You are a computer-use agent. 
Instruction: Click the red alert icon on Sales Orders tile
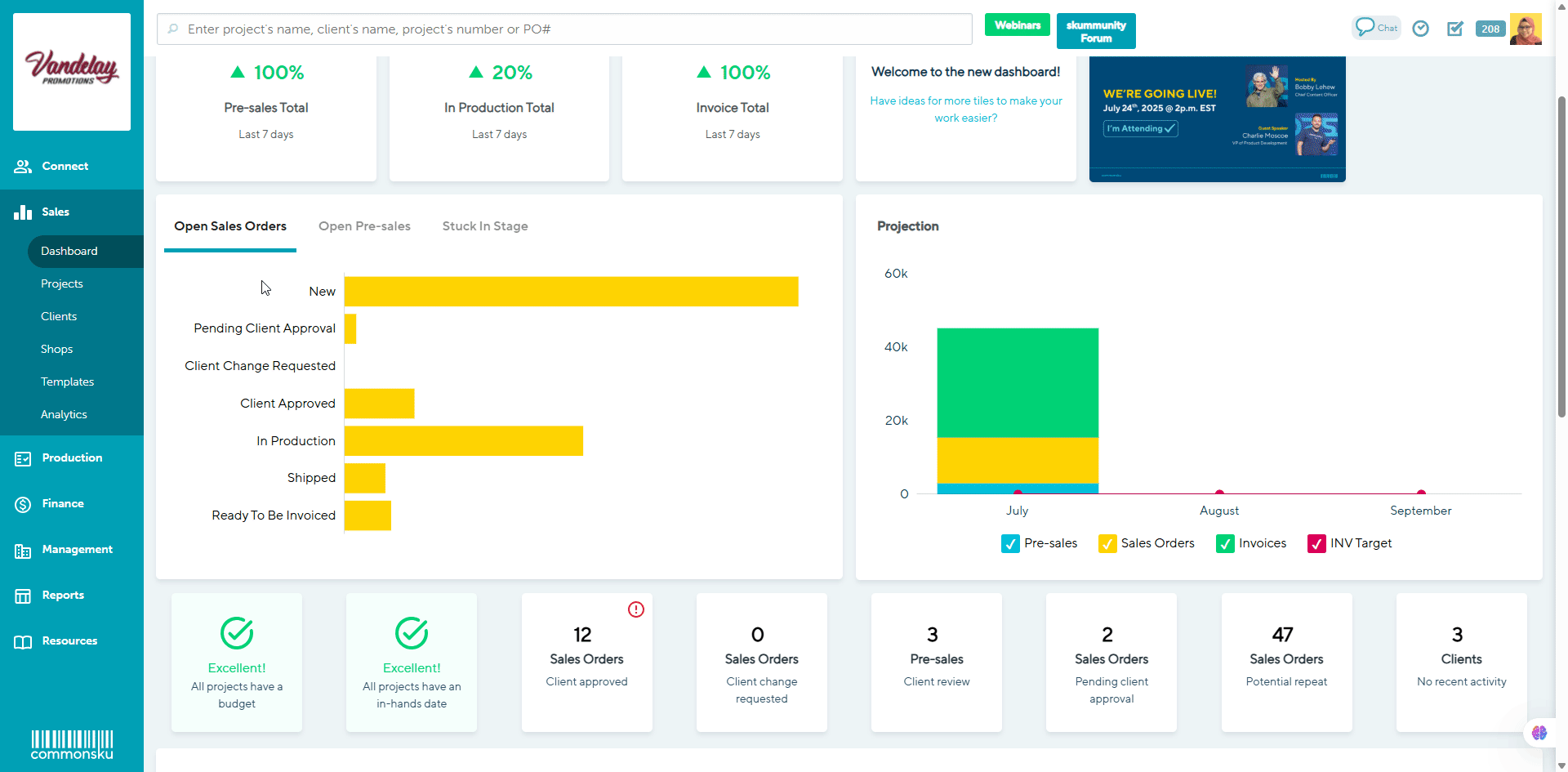click(x=636, y=609)
